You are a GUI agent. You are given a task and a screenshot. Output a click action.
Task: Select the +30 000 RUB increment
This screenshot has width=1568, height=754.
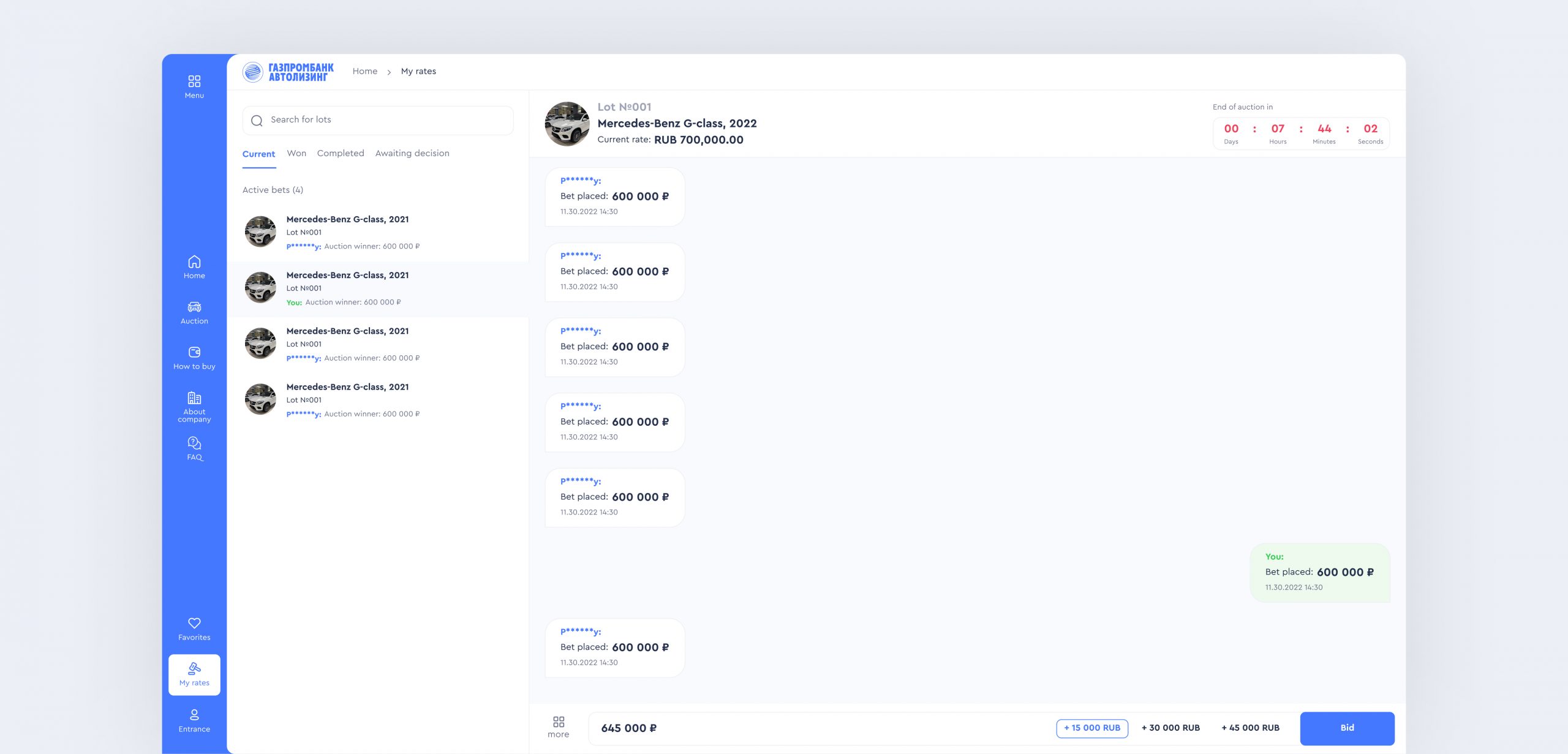point(1170,728)
